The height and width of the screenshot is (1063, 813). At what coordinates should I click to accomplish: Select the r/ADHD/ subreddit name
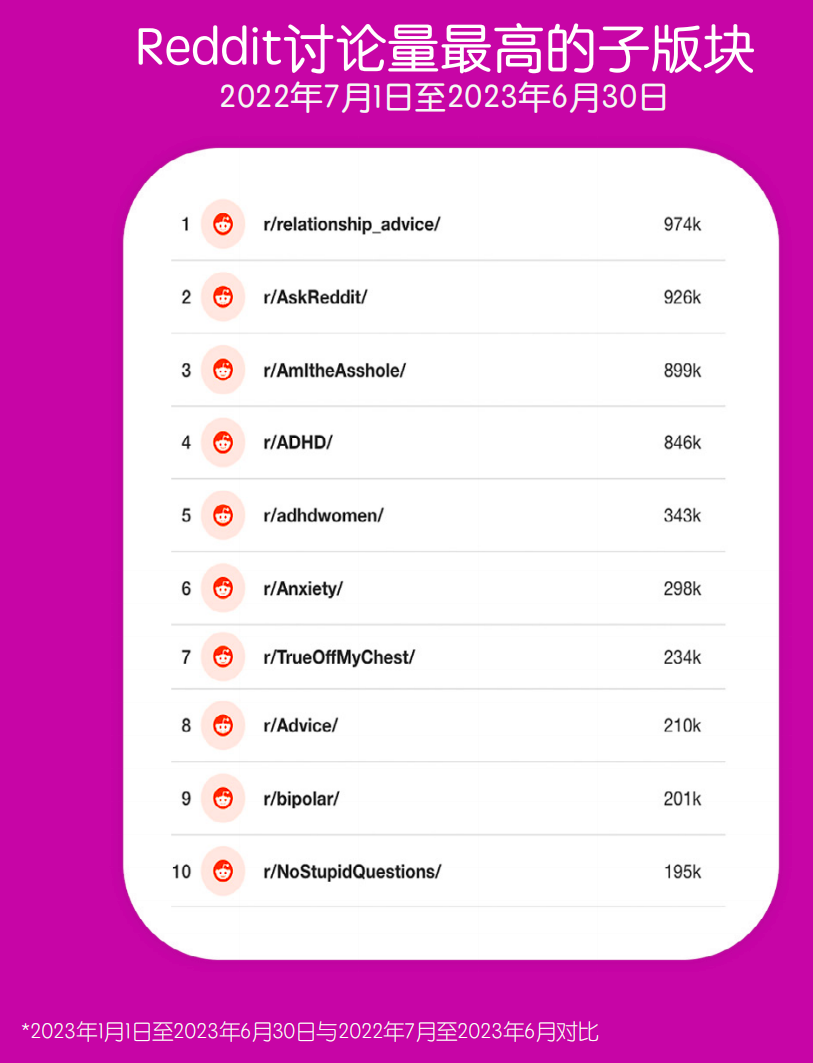tap(298, 443)
